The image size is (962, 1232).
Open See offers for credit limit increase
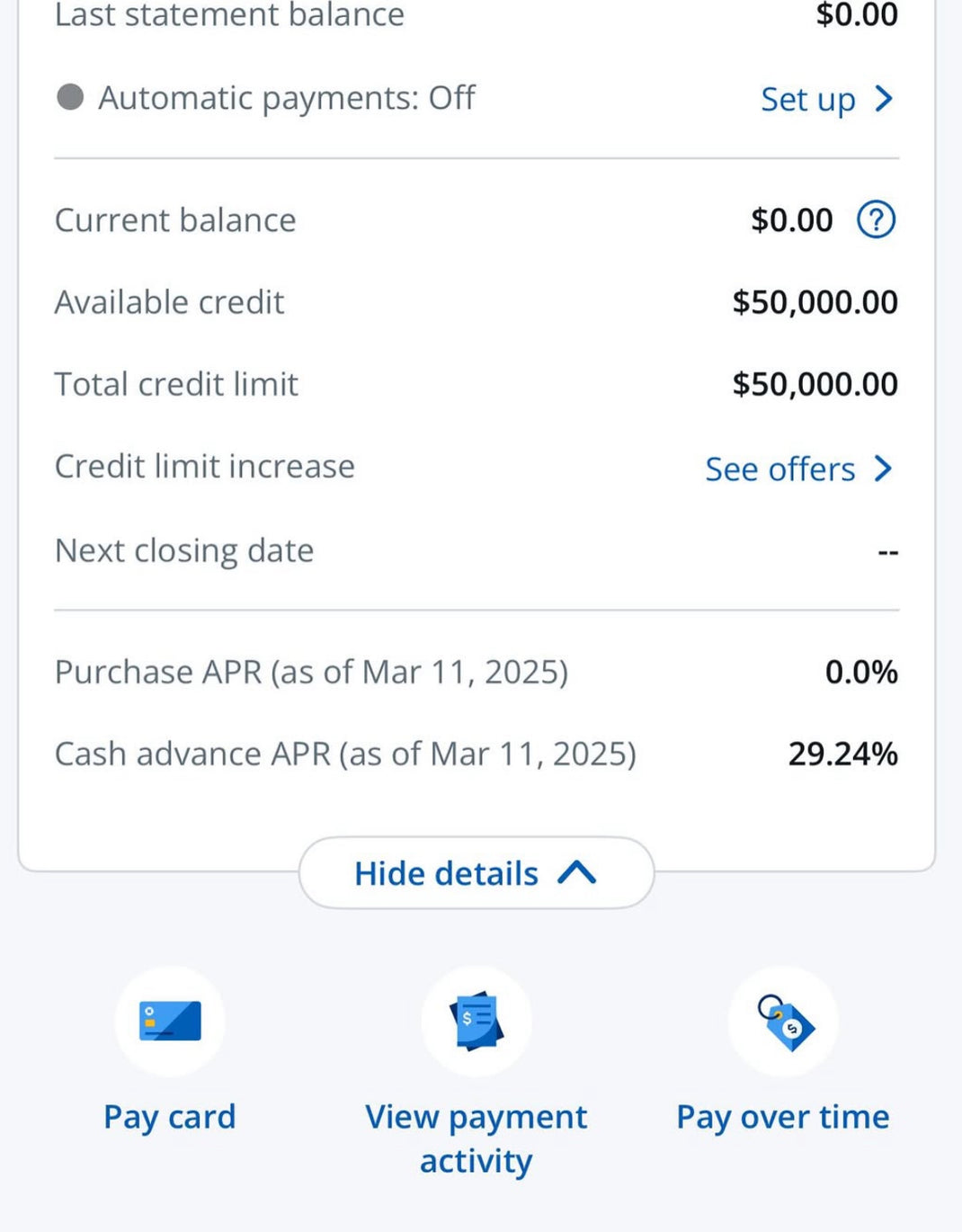[779, 469]
